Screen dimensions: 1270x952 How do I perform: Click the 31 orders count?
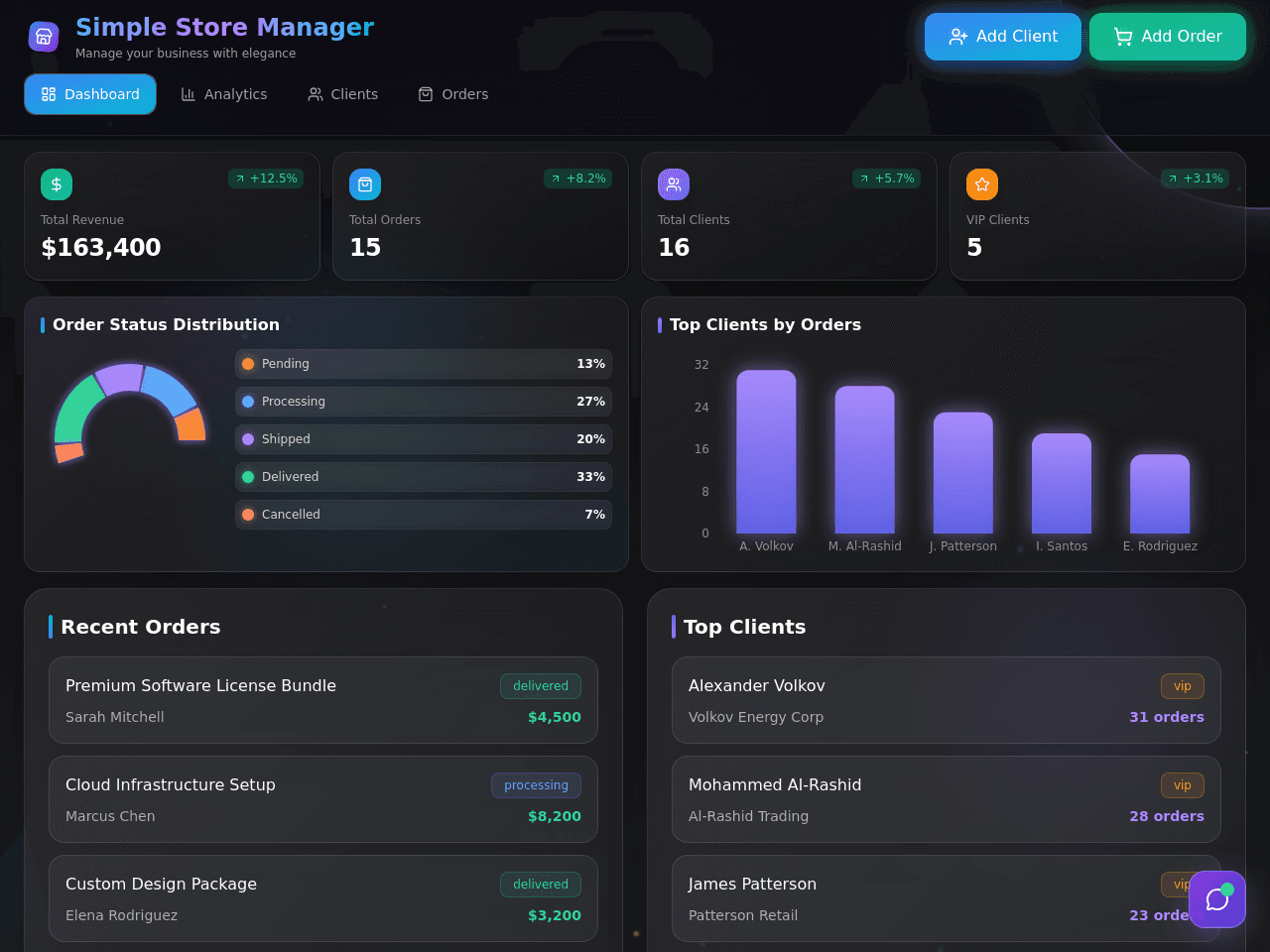click(x=1167, y=717)
